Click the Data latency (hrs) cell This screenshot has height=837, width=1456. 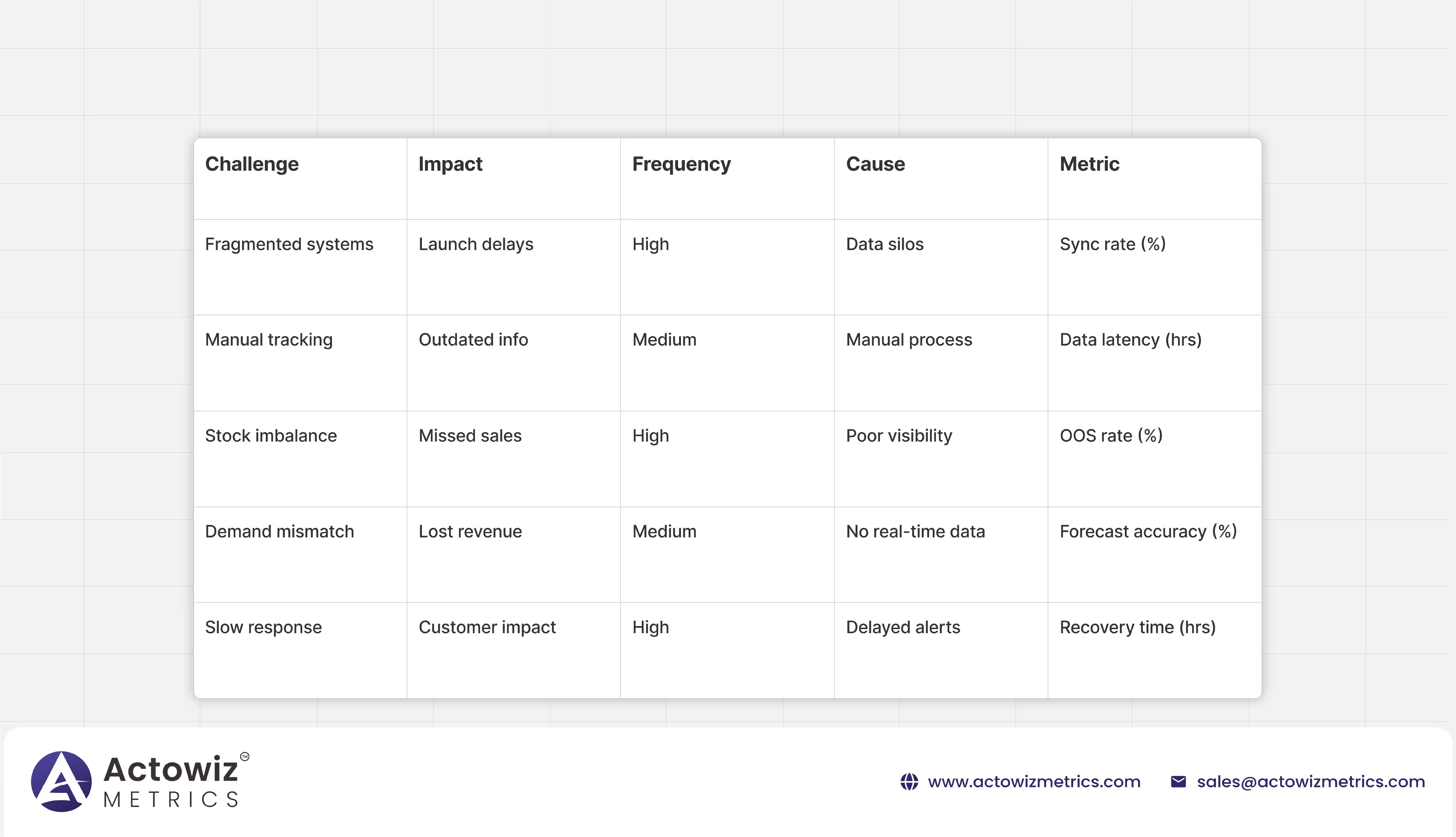pos(1130,340)
